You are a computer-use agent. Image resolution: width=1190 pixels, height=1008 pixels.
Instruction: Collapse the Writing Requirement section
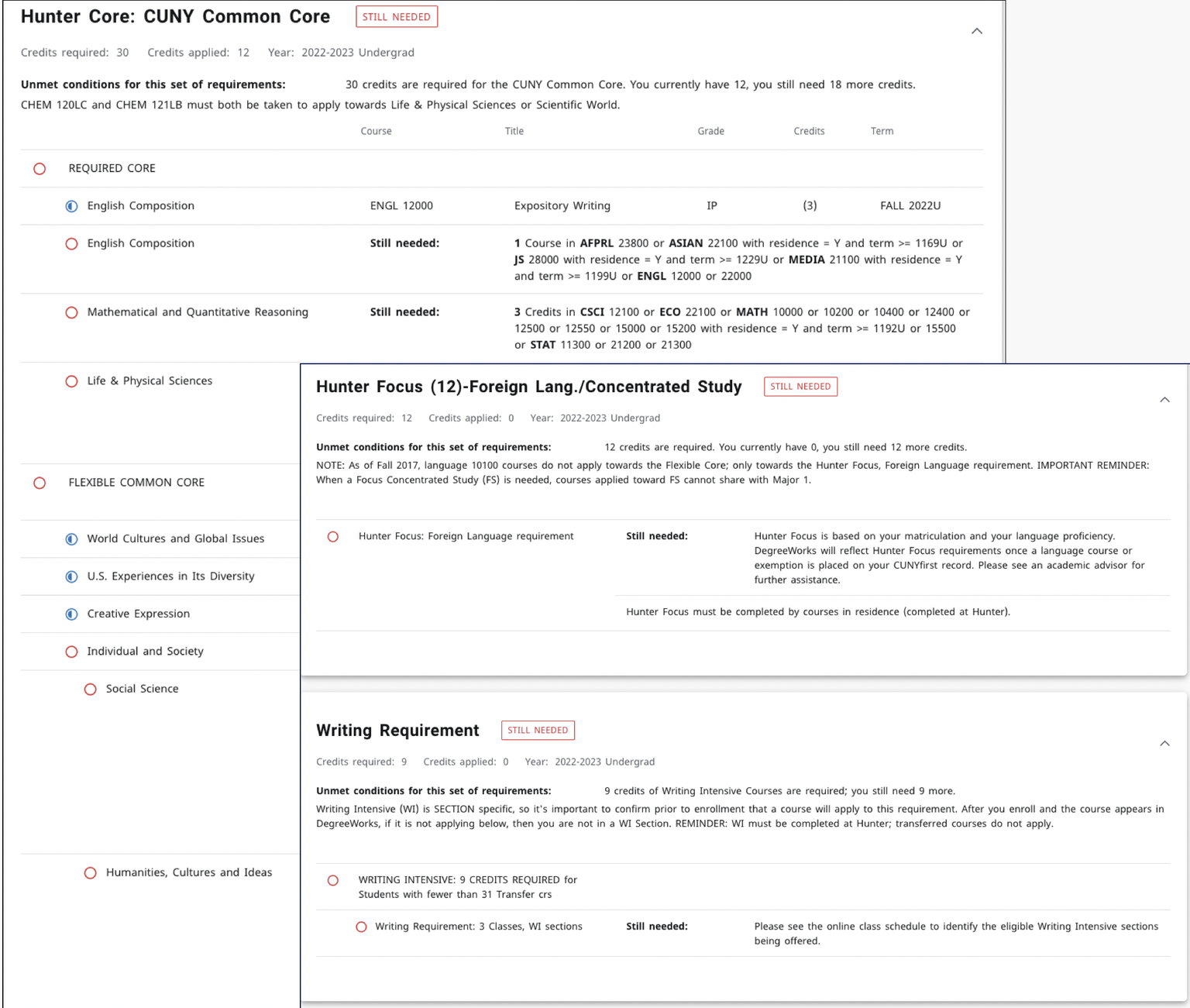(x=1164, y=744)
